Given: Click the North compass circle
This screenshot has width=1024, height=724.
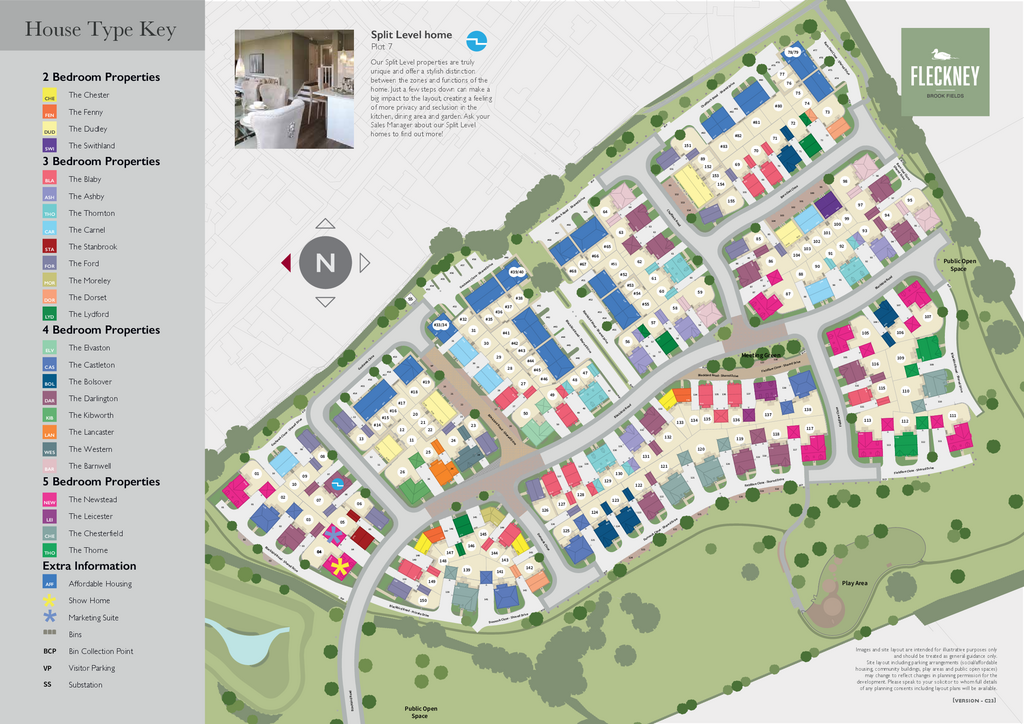Looking at the screenshot, I should [325, 263].
